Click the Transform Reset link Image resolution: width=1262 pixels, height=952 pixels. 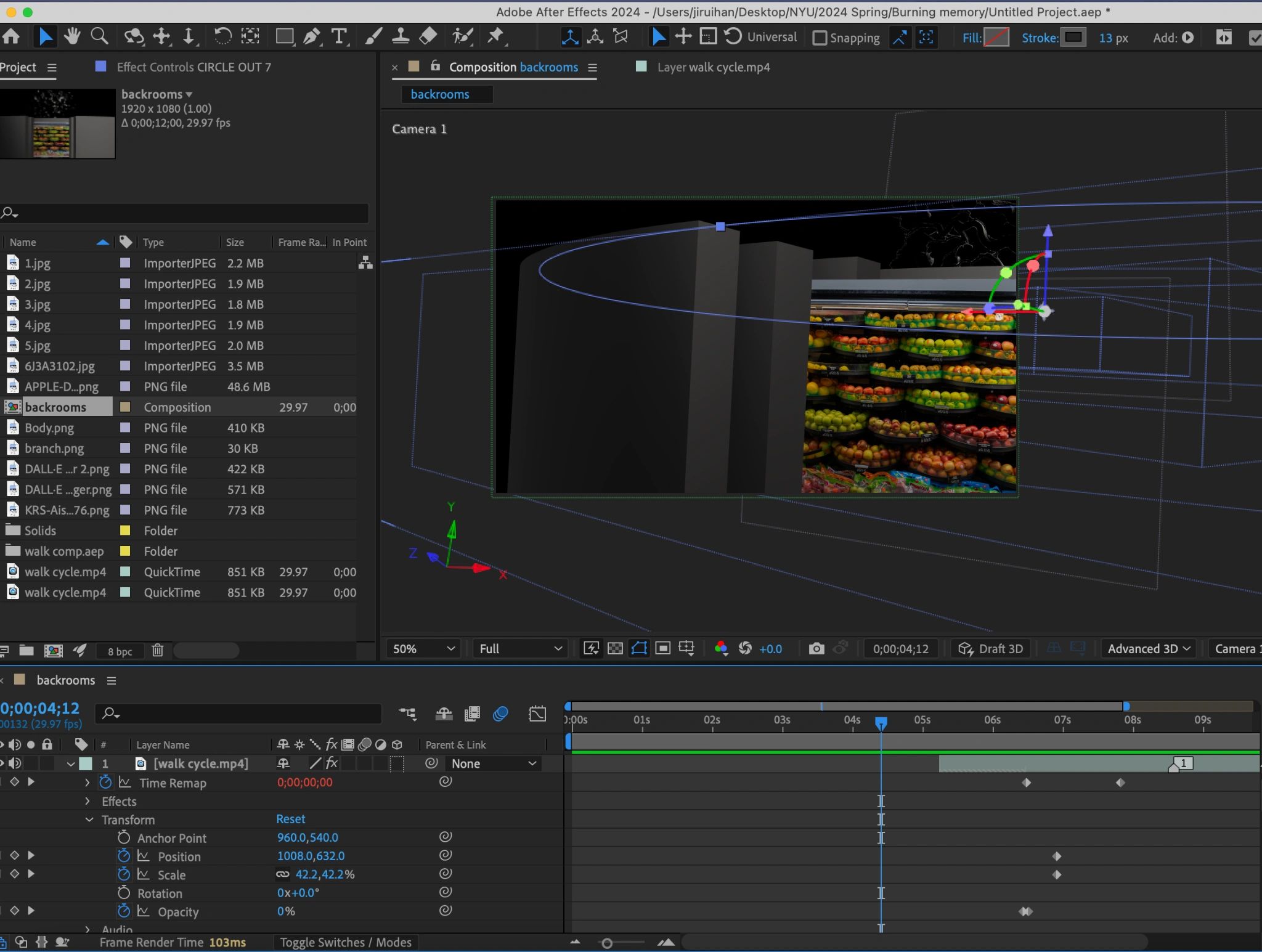tap(290, 819)
